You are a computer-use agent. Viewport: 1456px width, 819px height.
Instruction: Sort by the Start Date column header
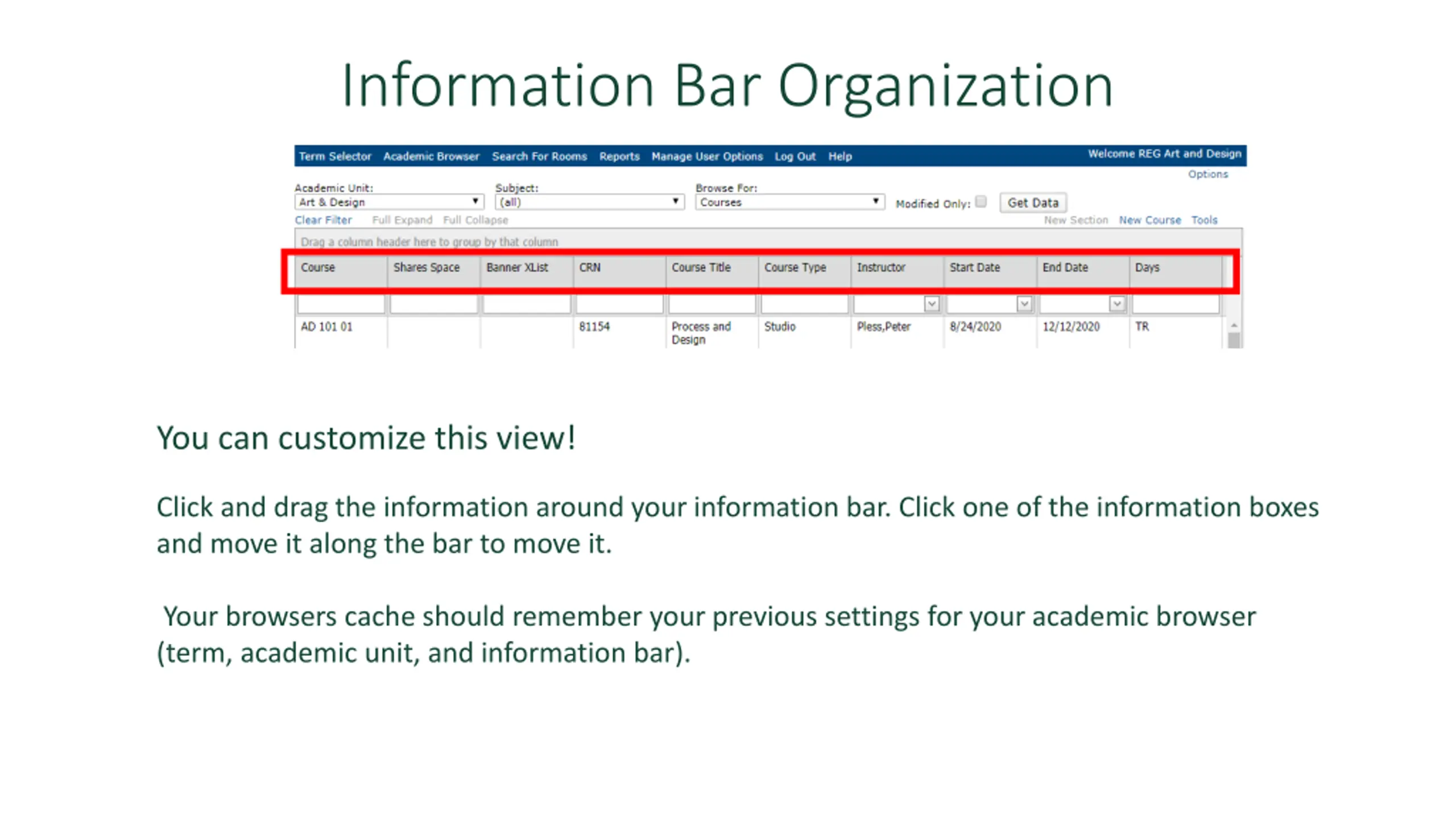point(990,271)
